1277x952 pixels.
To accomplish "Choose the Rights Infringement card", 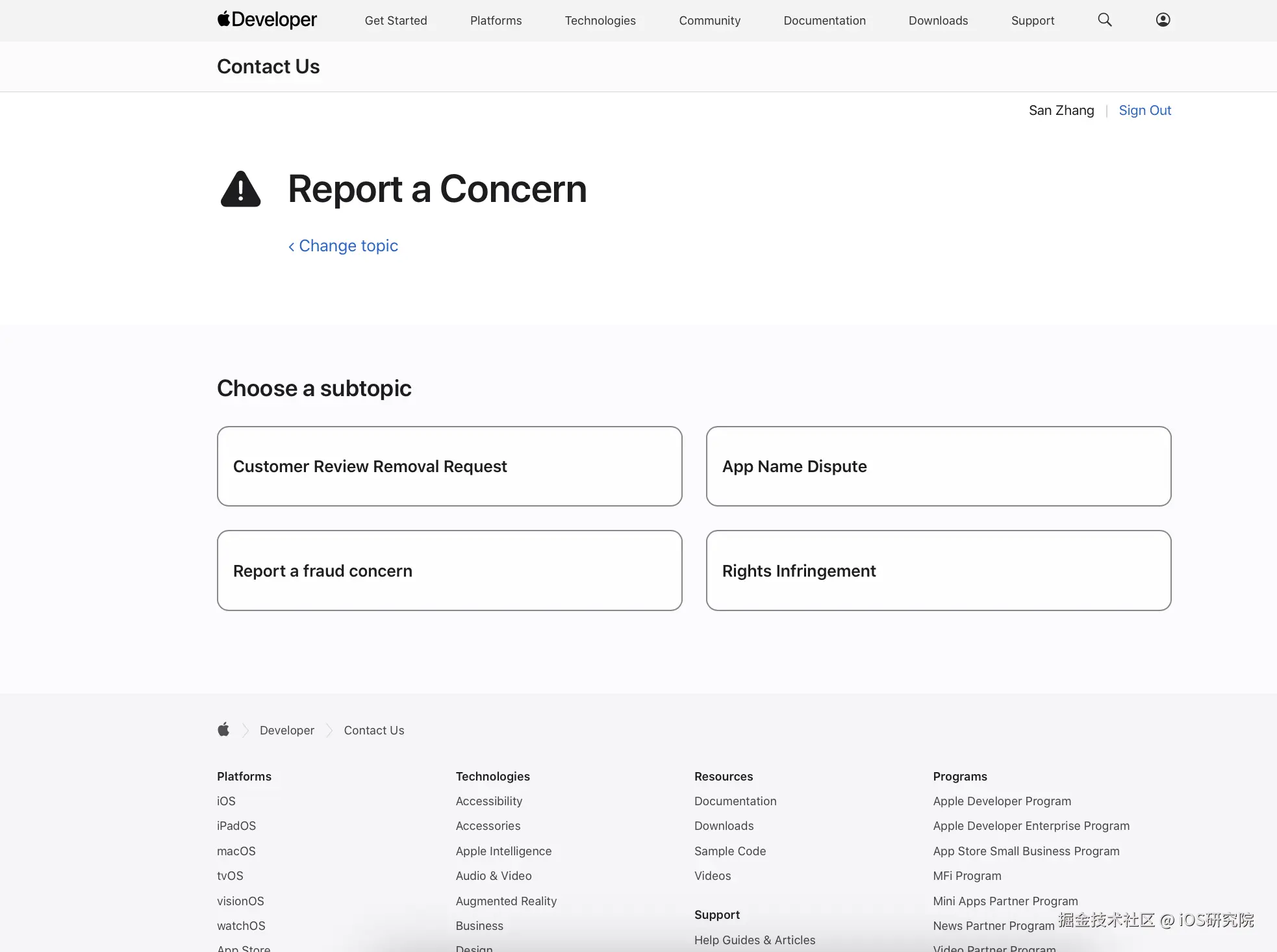I will click(938, 571).
